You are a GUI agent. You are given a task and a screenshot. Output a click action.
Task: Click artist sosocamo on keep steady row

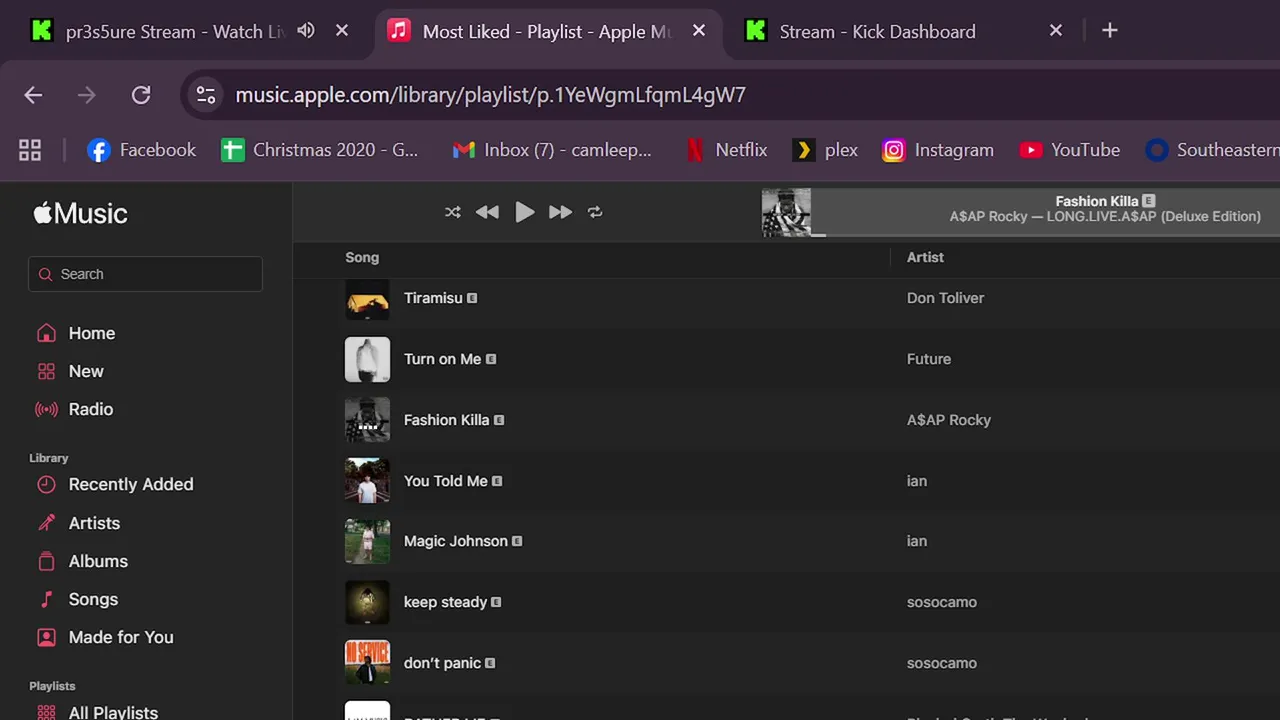click(x=941, y=602)
